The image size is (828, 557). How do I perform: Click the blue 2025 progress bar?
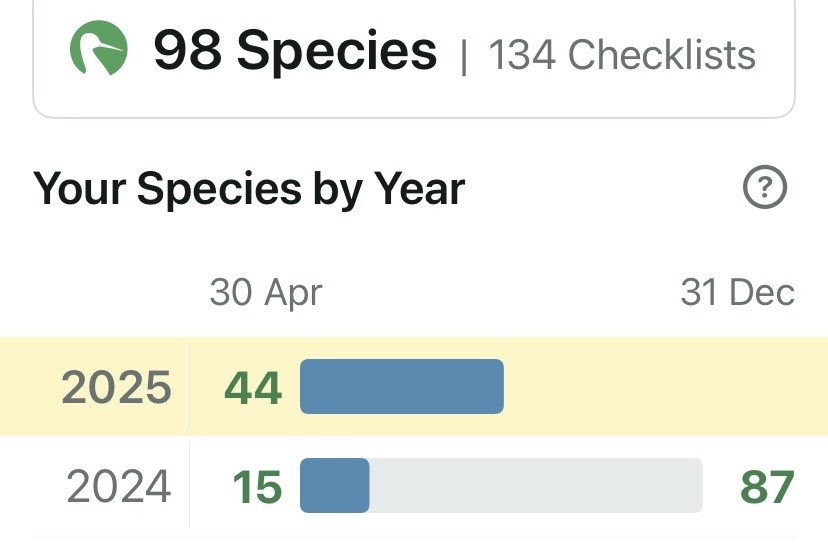point(402,386)
